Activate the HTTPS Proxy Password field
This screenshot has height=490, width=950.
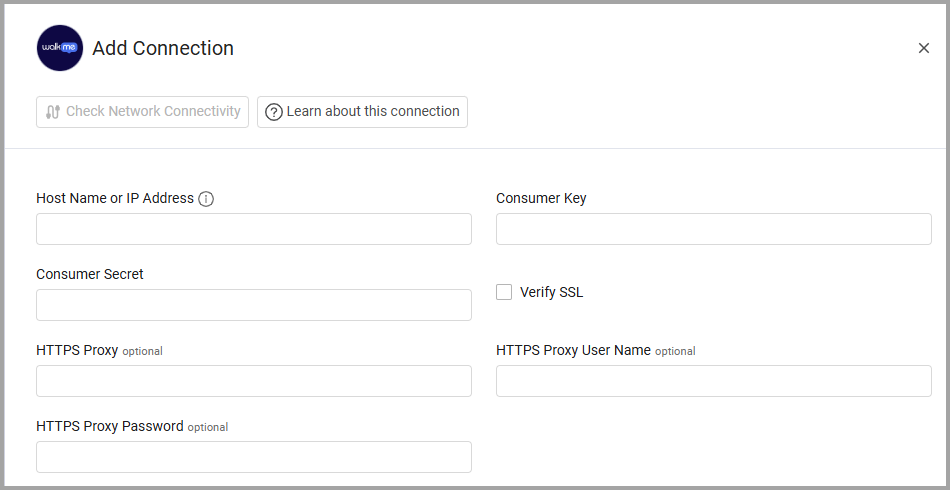tap(254, 457)
